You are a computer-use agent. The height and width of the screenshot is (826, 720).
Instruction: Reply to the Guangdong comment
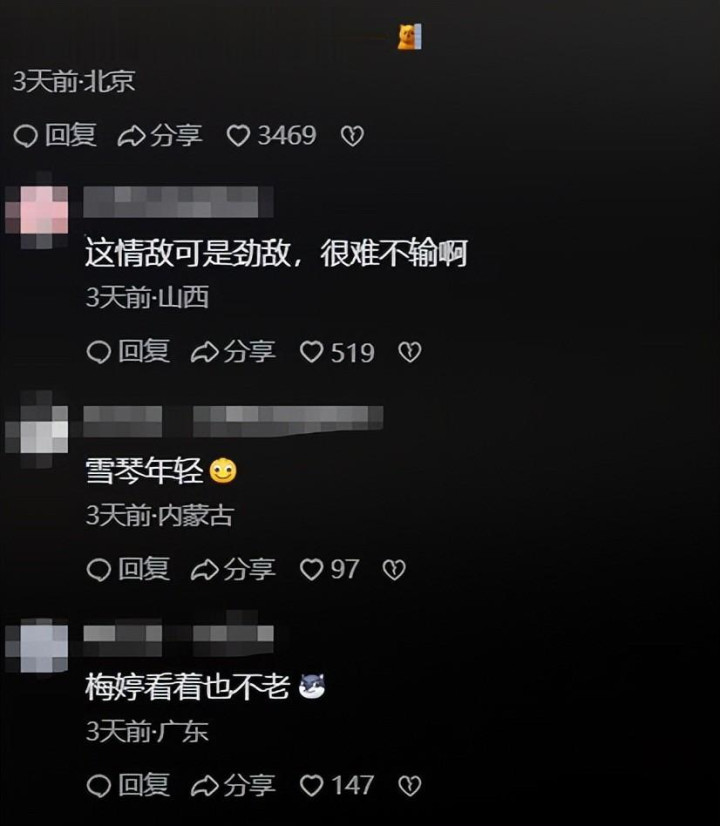click(x=128, y=785)
